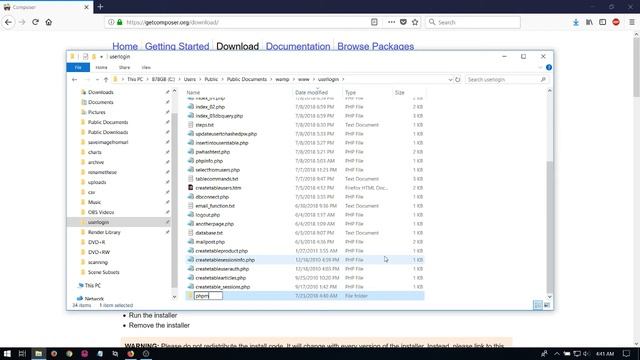Viewport: 640px width, 360px height.
Task: Click the Firefox Search box
Action: coord(473,22)
